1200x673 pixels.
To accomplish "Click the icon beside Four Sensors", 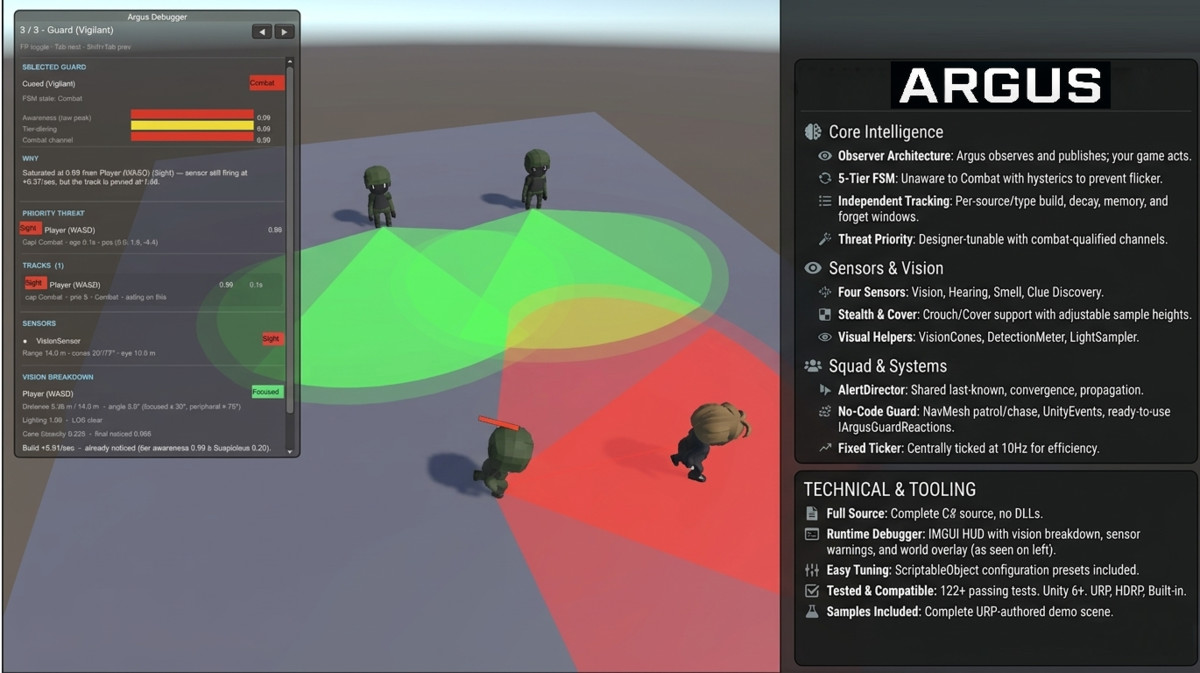I will coord(825,293).
